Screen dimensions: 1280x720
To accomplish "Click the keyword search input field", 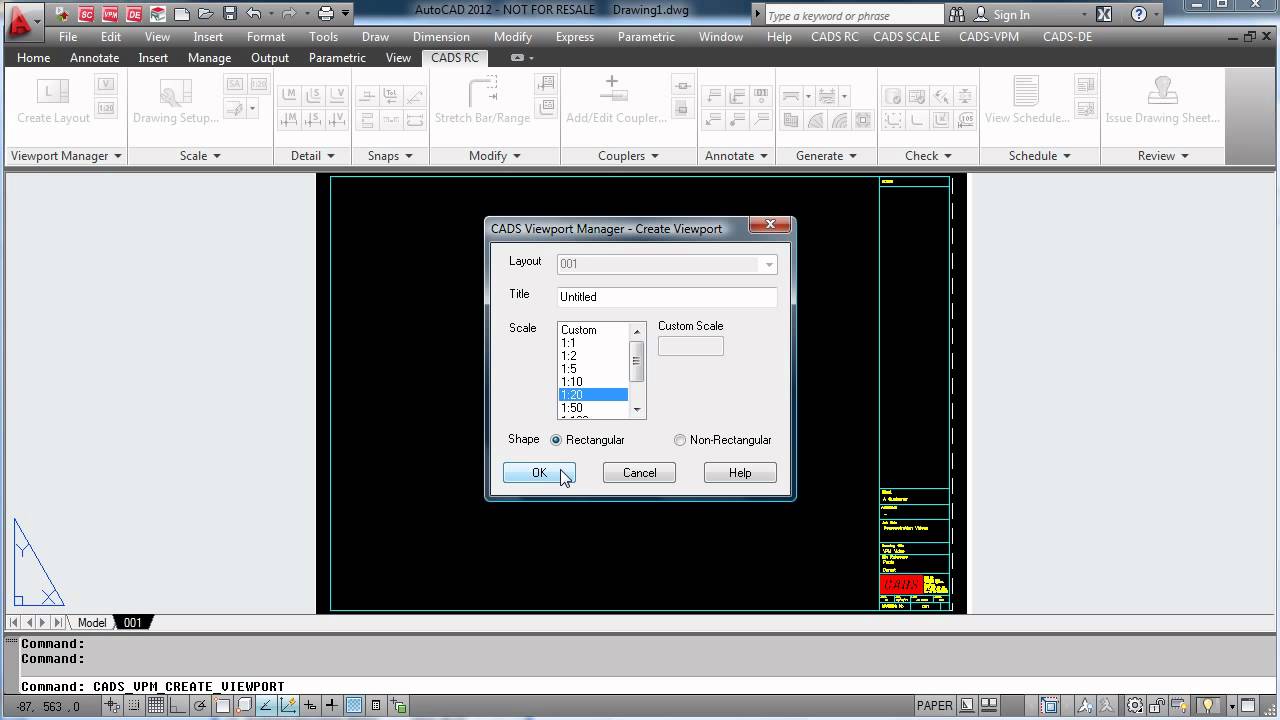I will click(854, 15).
